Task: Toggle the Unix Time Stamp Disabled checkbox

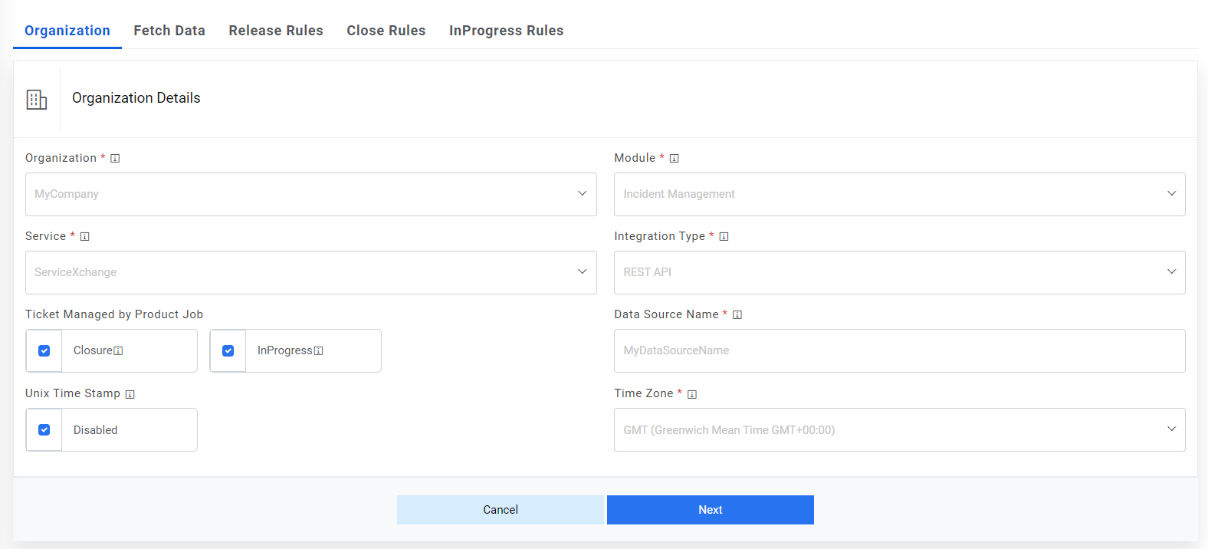Action: (x=44, y=430)
